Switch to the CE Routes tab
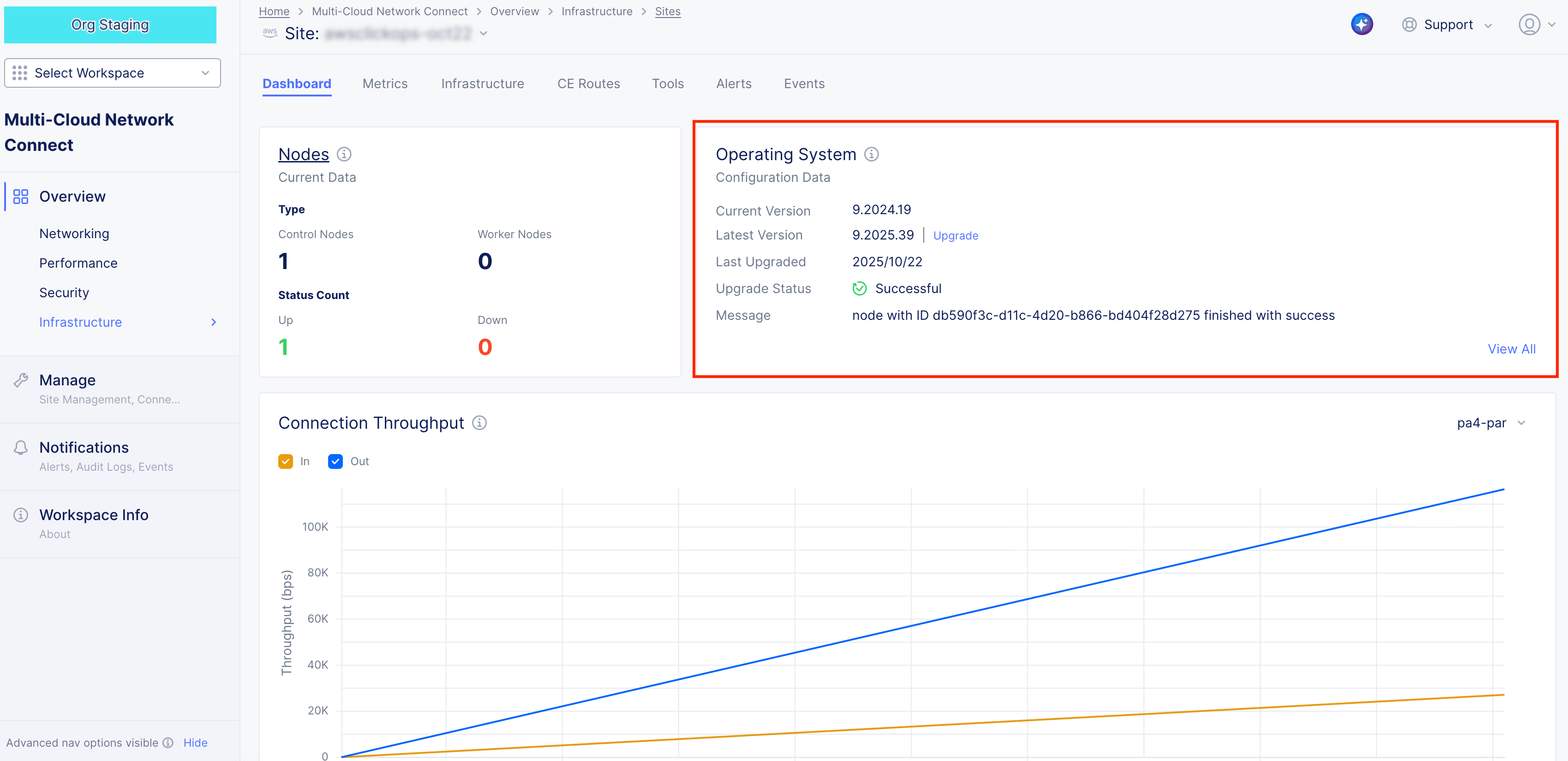 [x=588, y=84]
